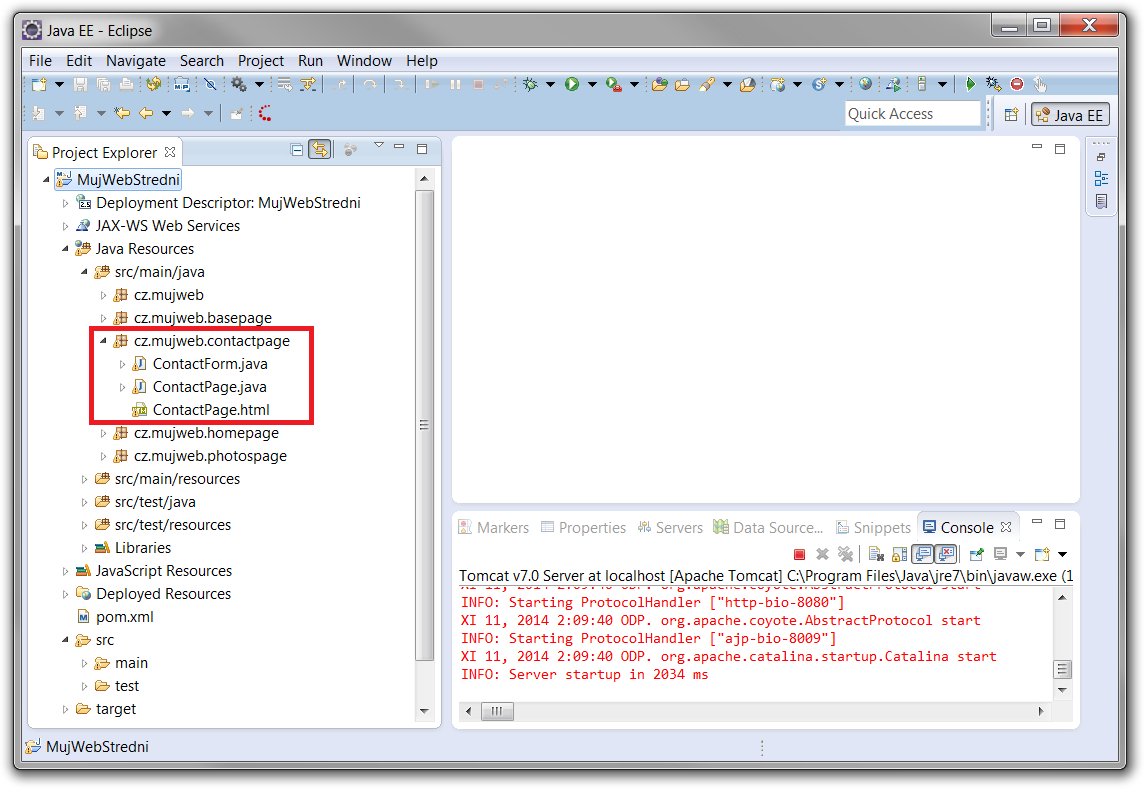The width and height of the screenshot is (1145, 789).
Task: Terminate the server with red console stop icon
Action: click(x=799, y=554)
